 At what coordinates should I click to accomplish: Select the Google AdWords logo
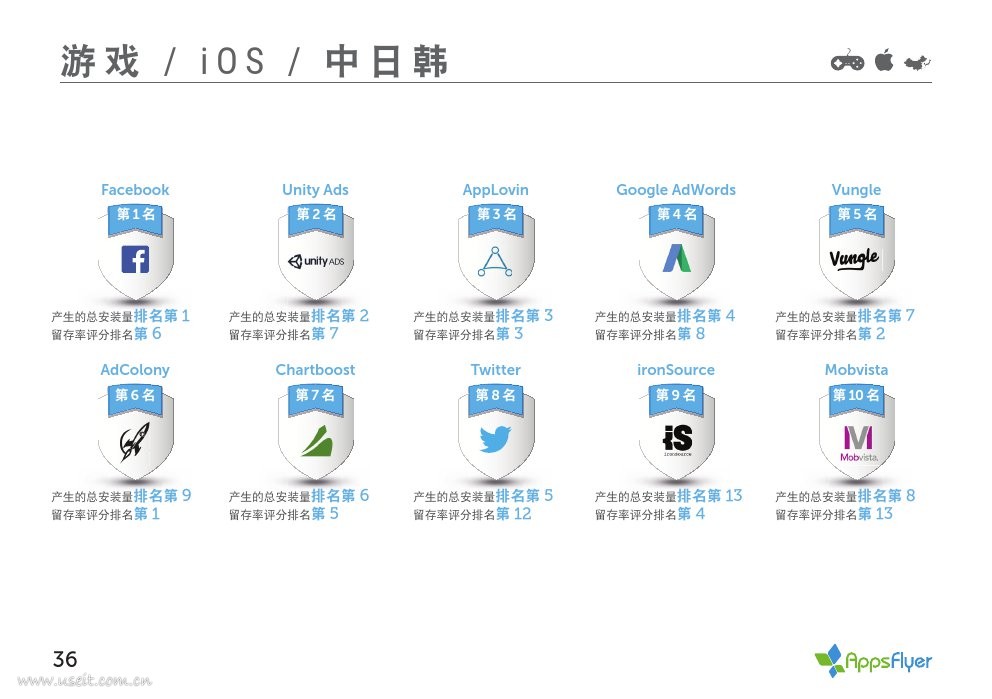[676, 258]
